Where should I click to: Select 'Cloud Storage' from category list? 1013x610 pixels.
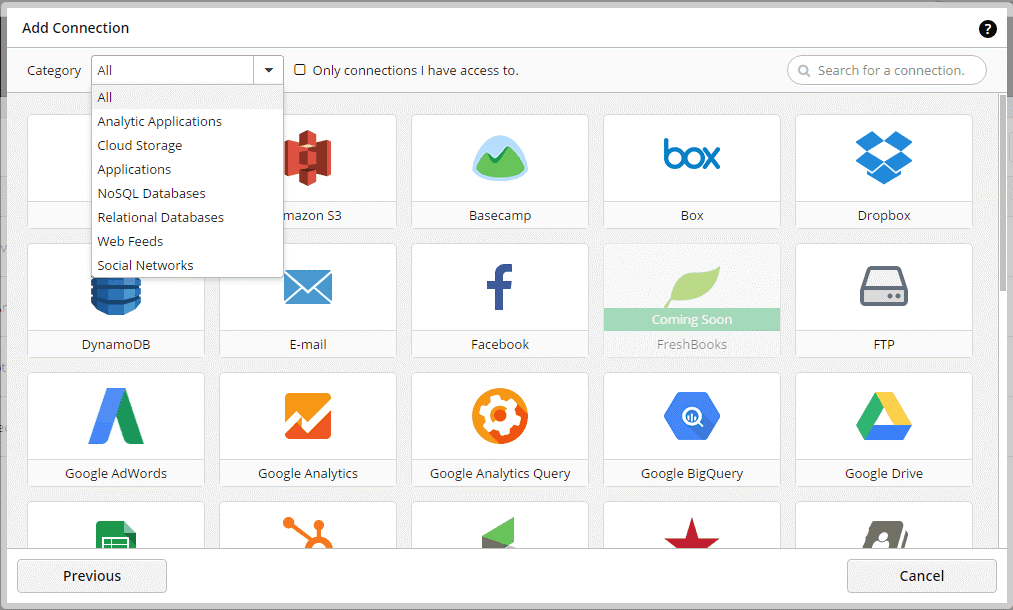tap(187, 145)
